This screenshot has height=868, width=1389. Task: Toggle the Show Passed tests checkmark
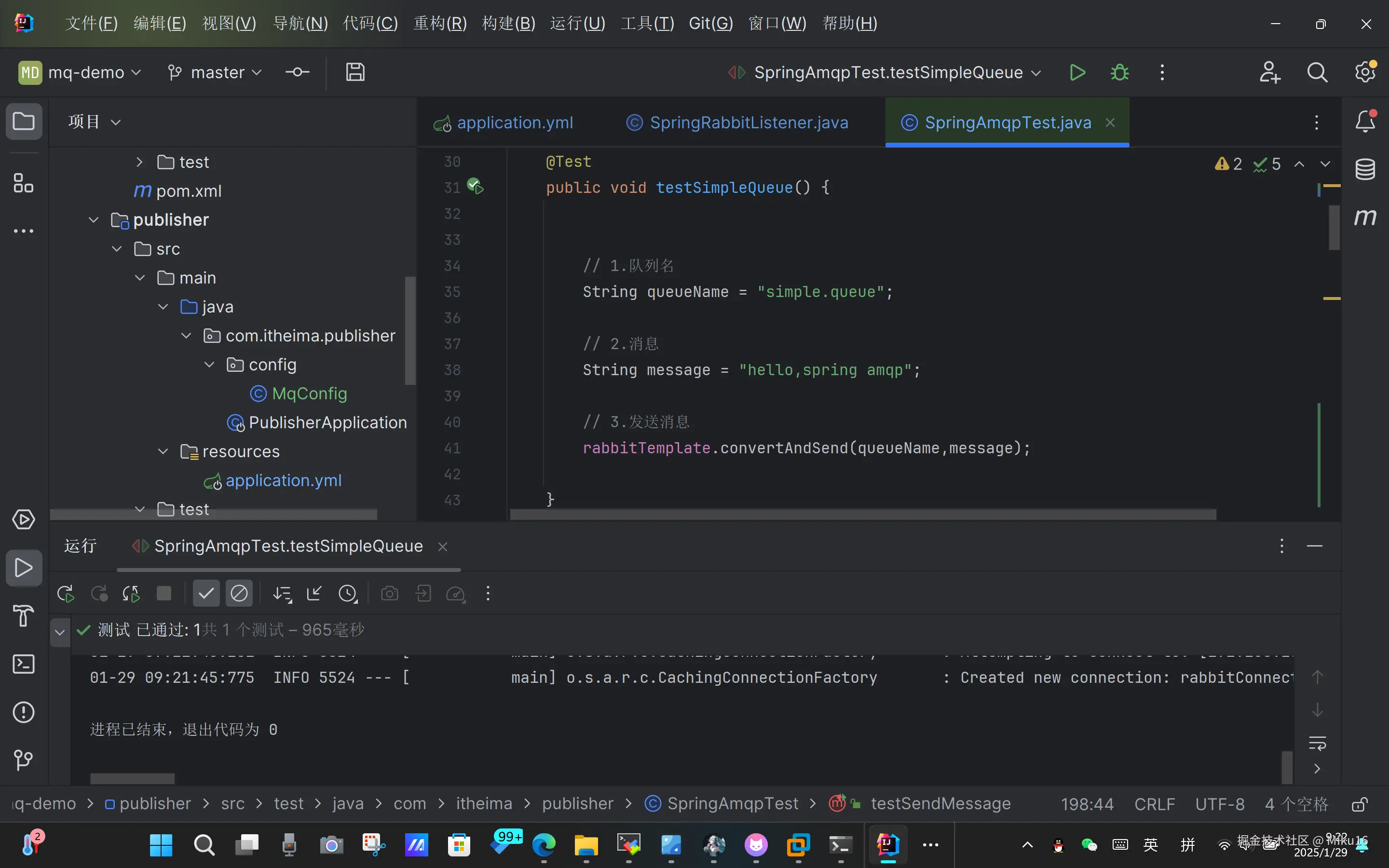coord(205,594)
